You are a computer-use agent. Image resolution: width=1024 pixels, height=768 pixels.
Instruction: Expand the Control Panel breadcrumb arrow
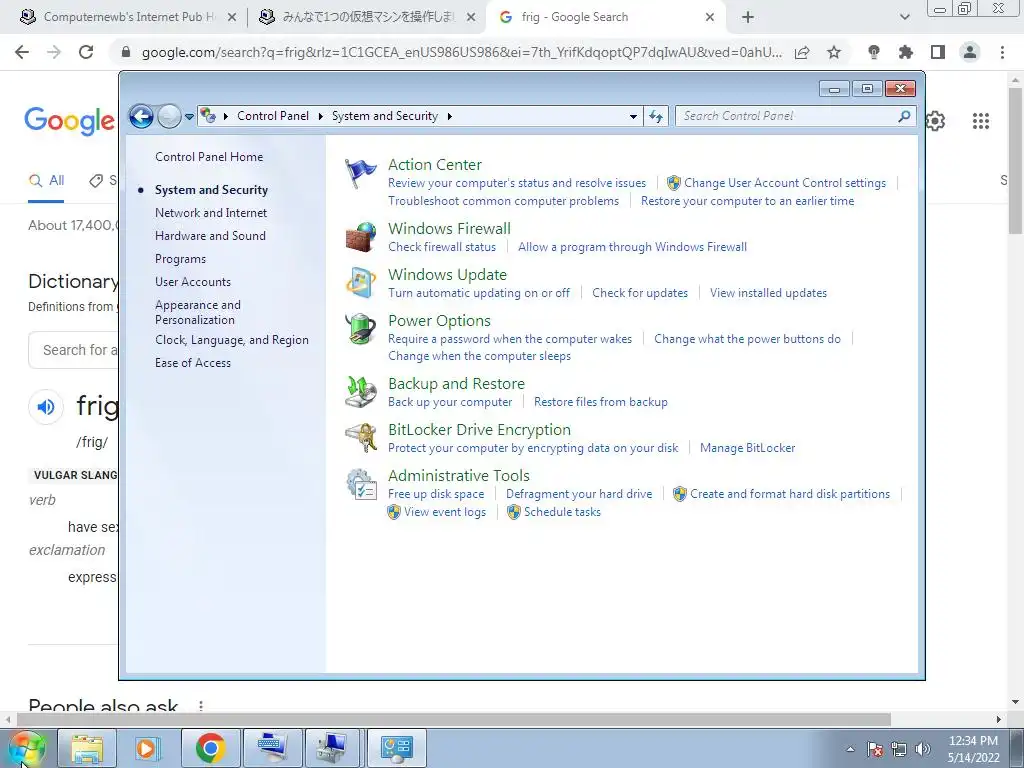[321, 116]
